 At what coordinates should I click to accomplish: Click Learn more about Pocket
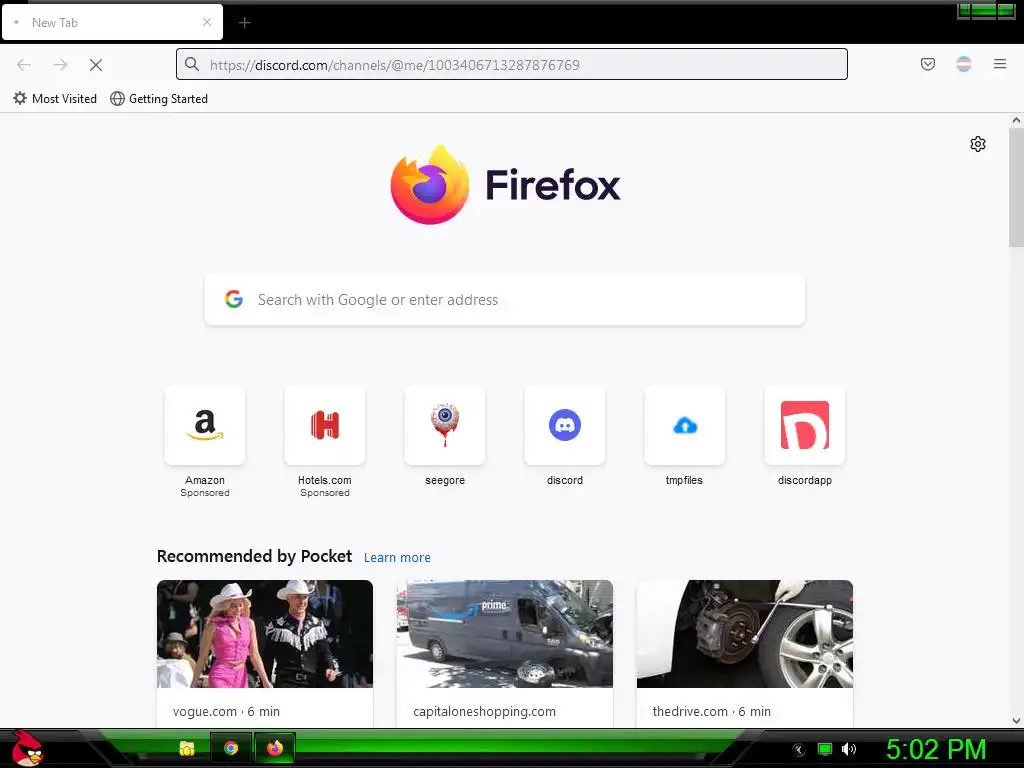coord(397,558)
